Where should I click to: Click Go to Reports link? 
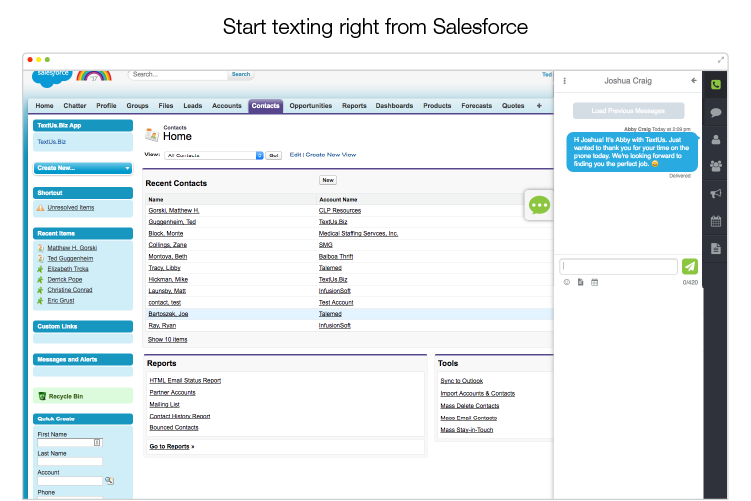170,446
